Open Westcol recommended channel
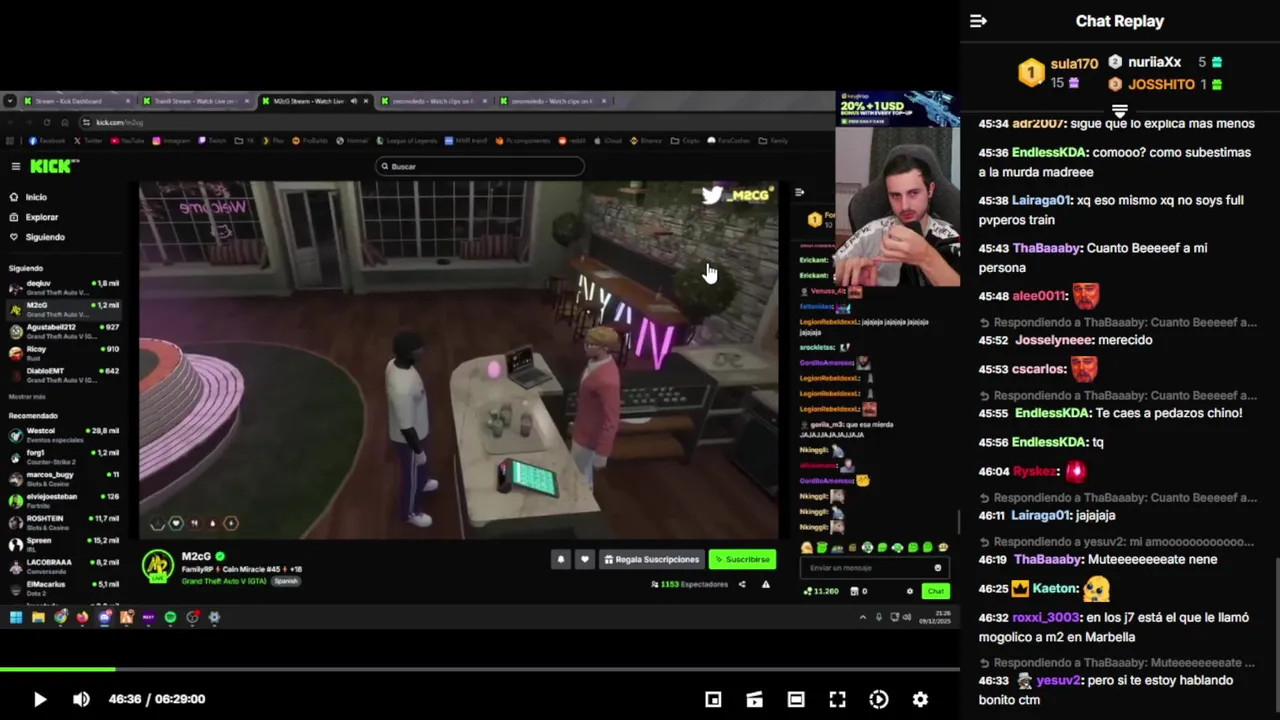 click(64, 434)
